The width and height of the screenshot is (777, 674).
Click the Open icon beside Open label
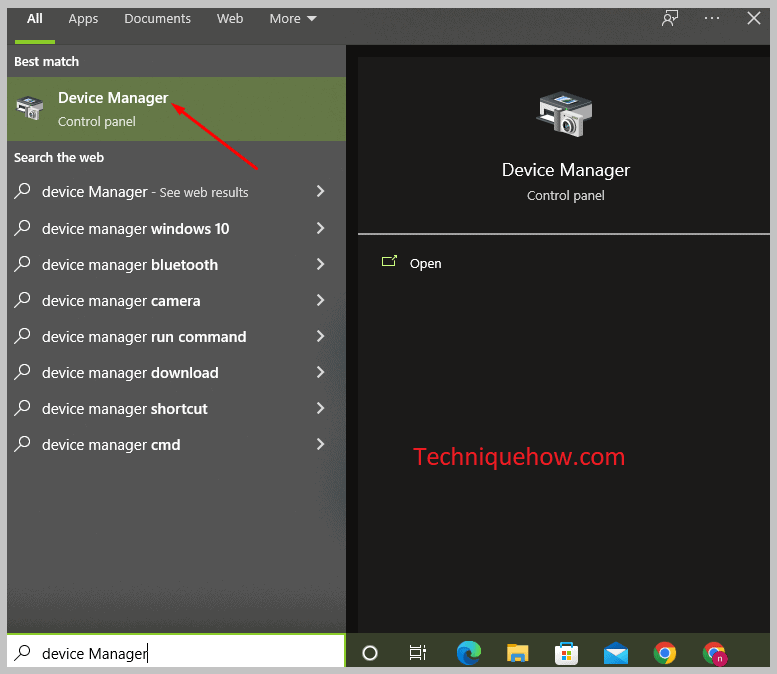[389, 261]
